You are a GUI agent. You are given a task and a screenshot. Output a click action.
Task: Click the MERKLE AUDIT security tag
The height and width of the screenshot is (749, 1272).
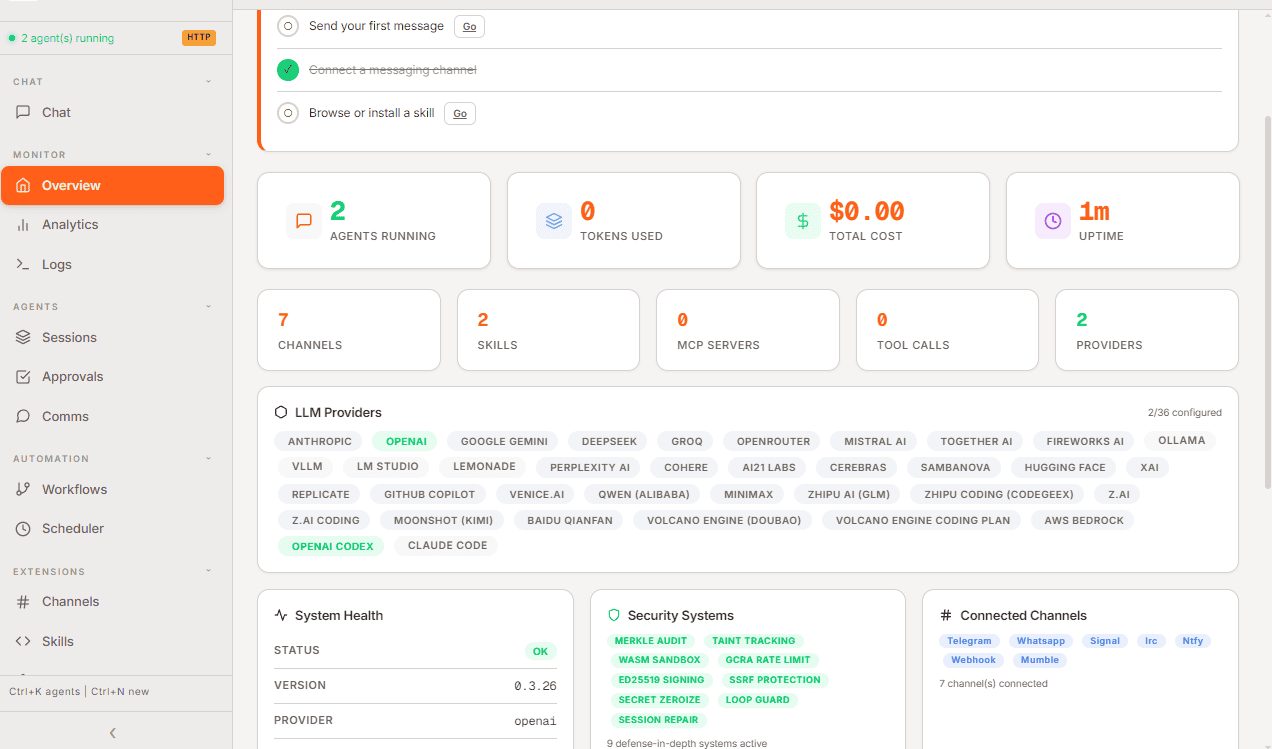[651, 641]
